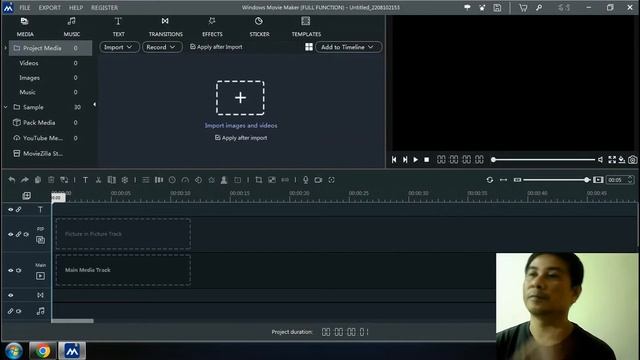
Task: Adjust the 00:05 duration stepper arrows
Action: [630, 180]
